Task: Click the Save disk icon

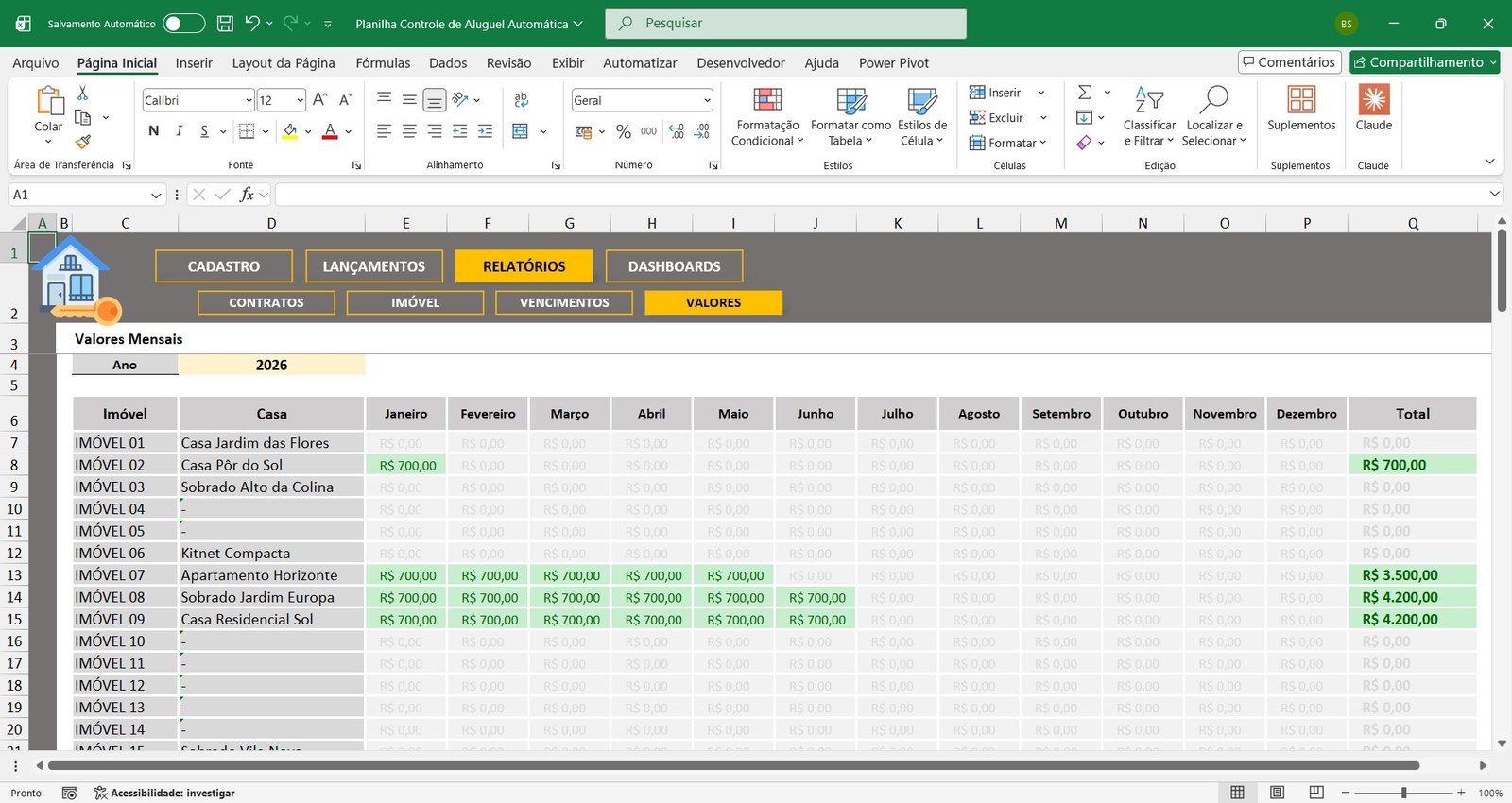Action: (x=225, y=24)
